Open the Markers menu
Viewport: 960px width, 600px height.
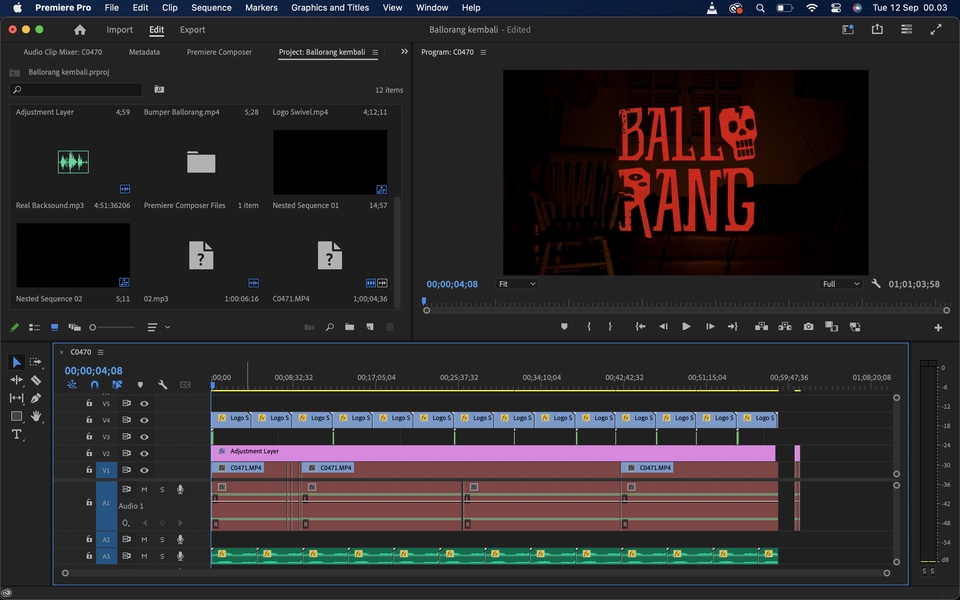coord(261,7)
